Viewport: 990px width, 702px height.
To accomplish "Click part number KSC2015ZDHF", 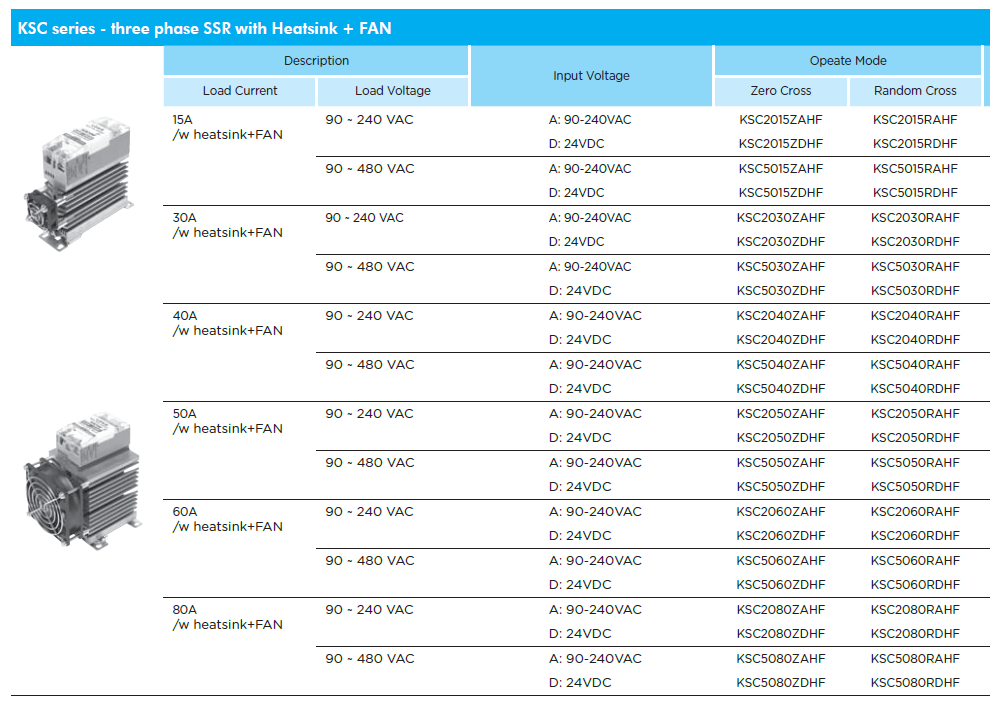I will (781, 143).
